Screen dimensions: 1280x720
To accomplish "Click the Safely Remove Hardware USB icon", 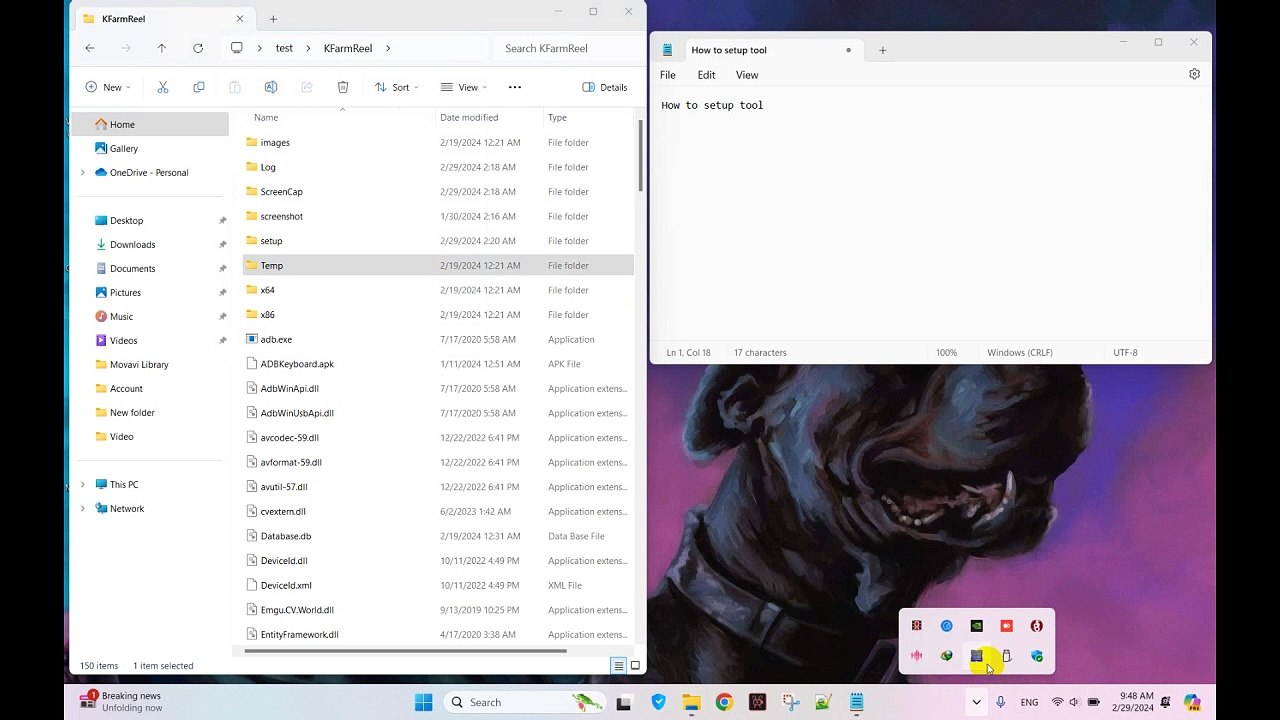I will [1007, 656].
